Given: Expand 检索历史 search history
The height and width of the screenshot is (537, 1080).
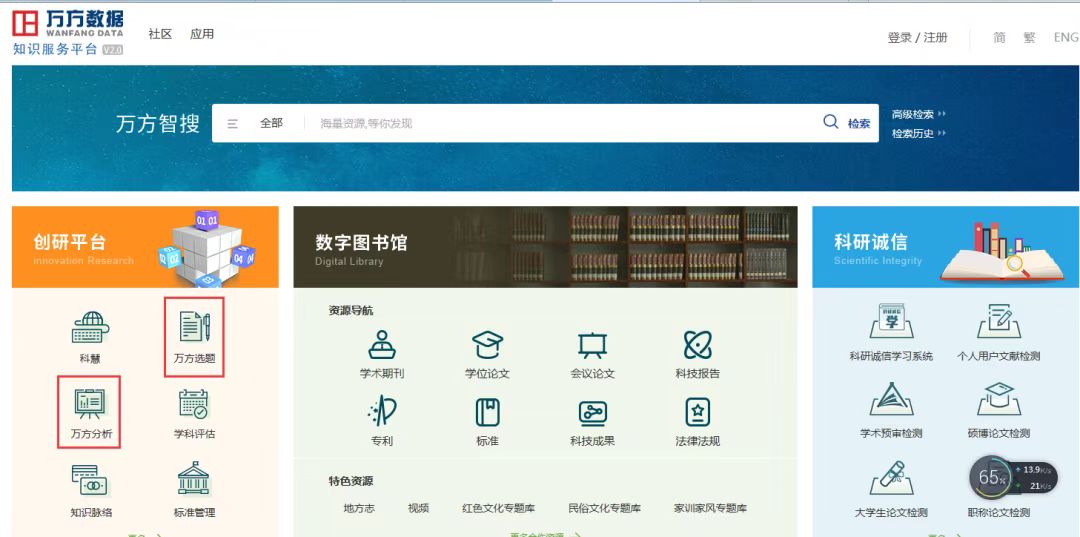Looking at the screenshot, I should [x=919, y=134].
